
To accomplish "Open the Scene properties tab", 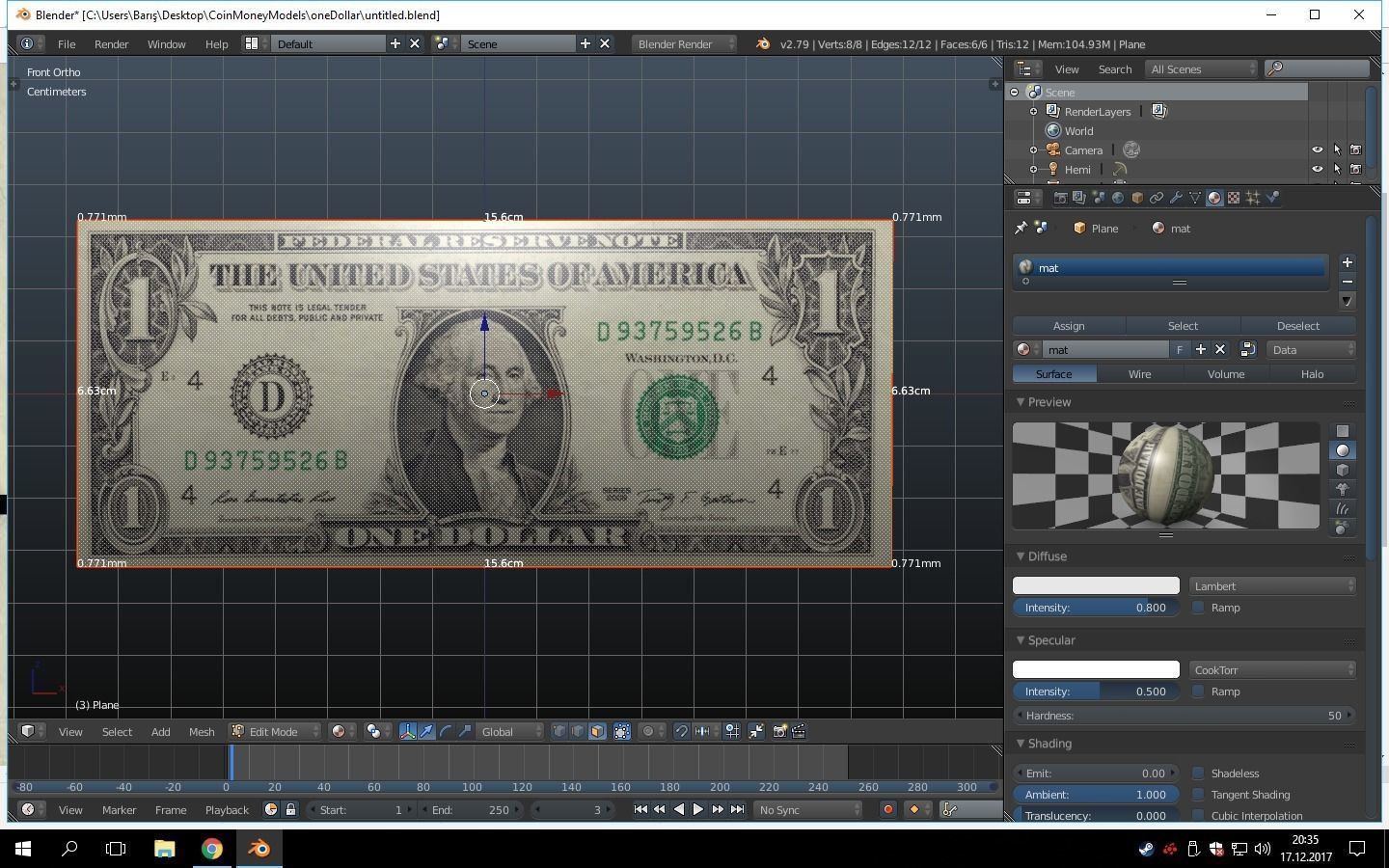I will (1099, 198).
